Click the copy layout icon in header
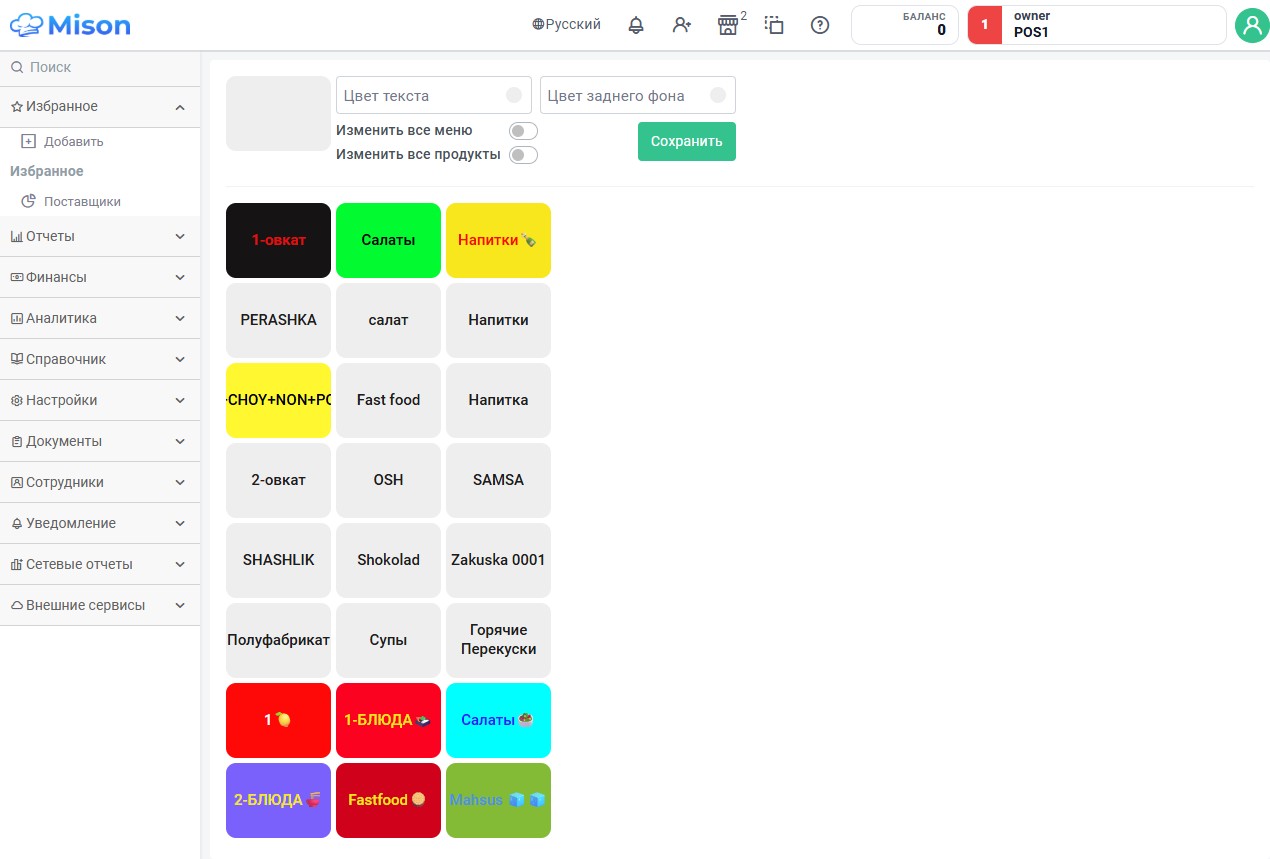 (774, 25)
